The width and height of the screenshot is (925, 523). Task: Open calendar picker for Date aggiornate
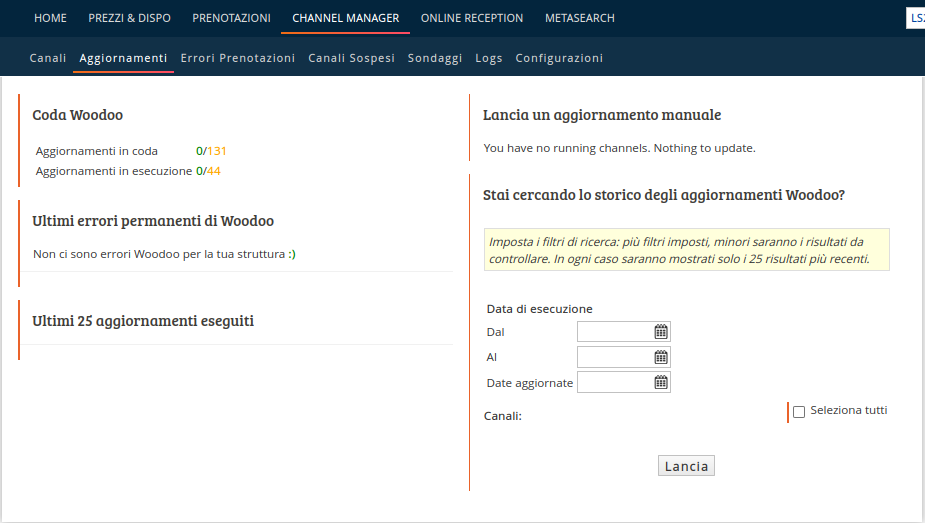(x=661, y=383)
